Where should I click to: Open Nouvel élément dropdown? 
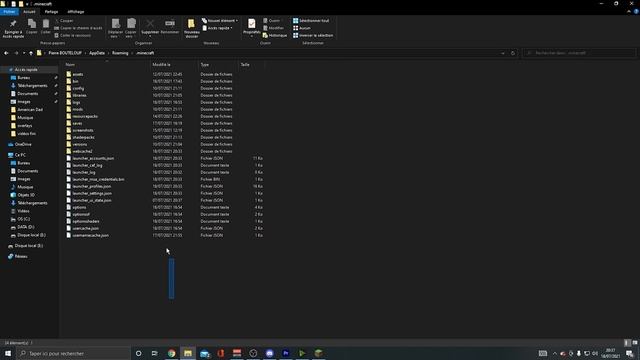(x=220, y=20)
